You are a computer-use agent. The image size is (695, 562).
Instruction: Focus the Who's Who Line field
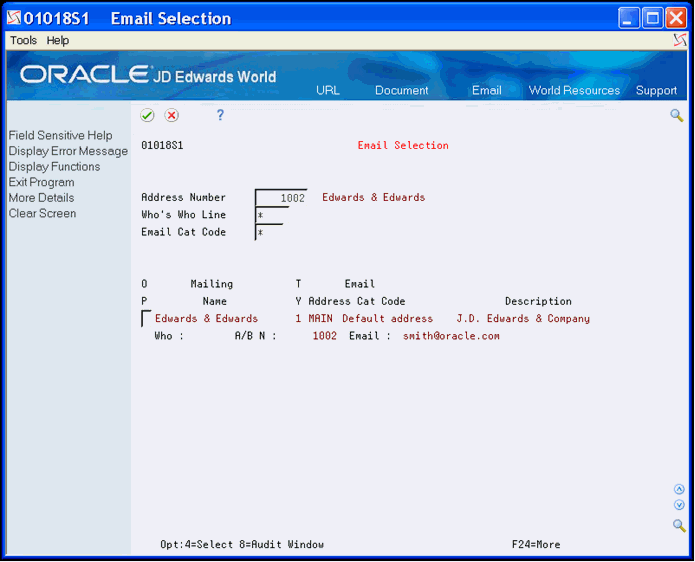(272, 215)
